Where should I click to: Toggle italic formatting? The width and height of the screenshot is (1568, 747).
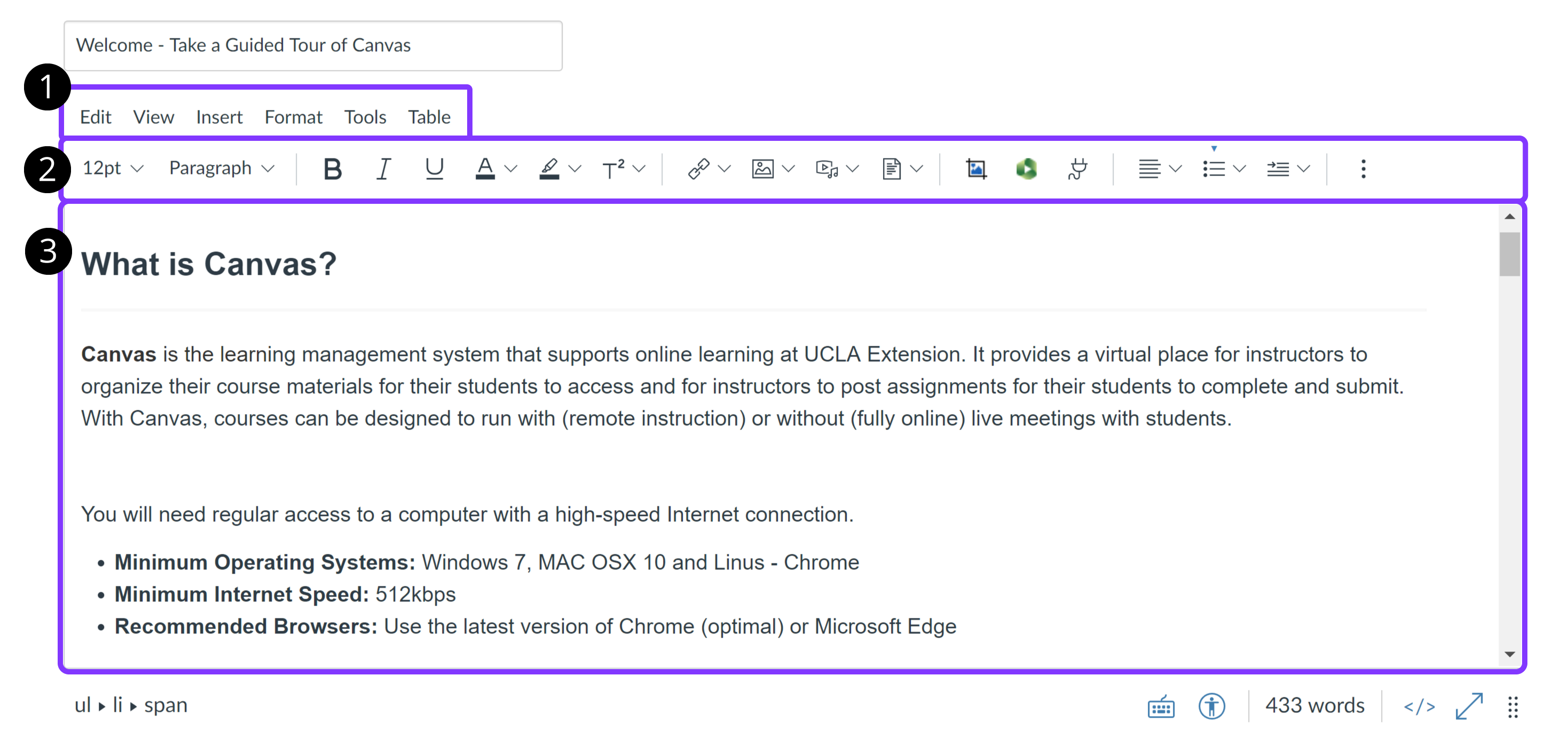pos(383,169)
